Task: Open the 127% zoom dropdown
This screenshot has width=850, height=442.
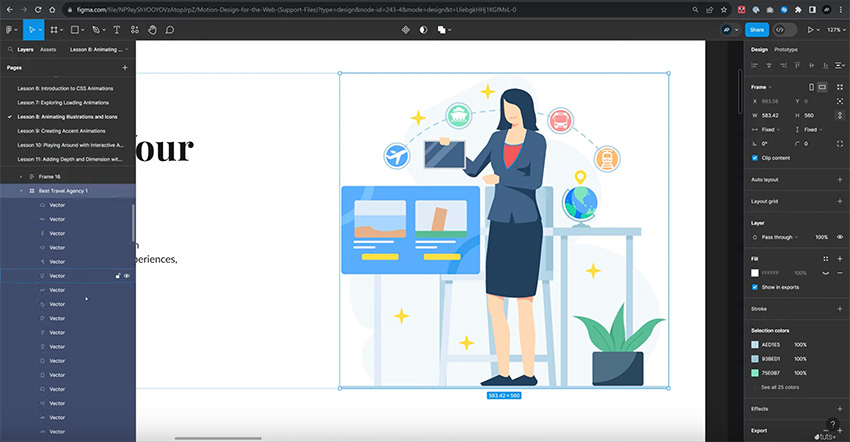Action: coord(835,30)
